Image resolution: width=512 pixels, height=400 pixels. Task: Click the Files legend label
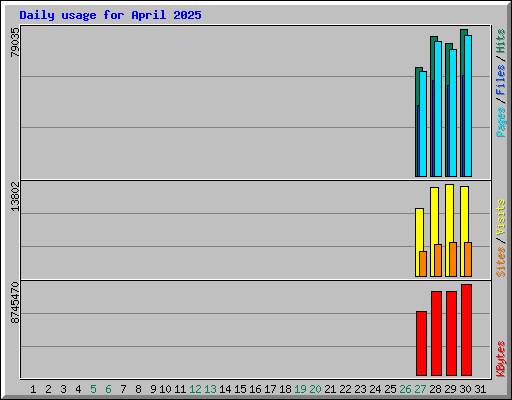pyautogui.click(x=501, y=79)
